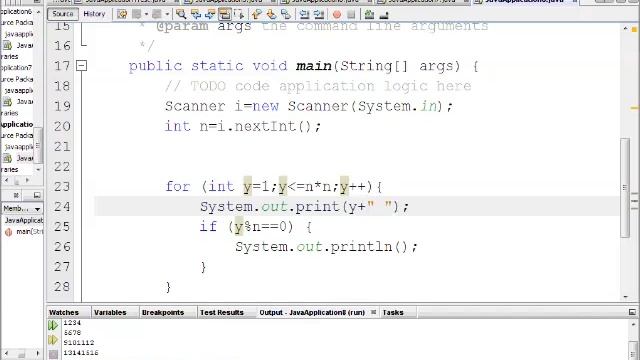Click Stop Macro Recording icon
Screen dimensions: 640x360
coord(351,15)
